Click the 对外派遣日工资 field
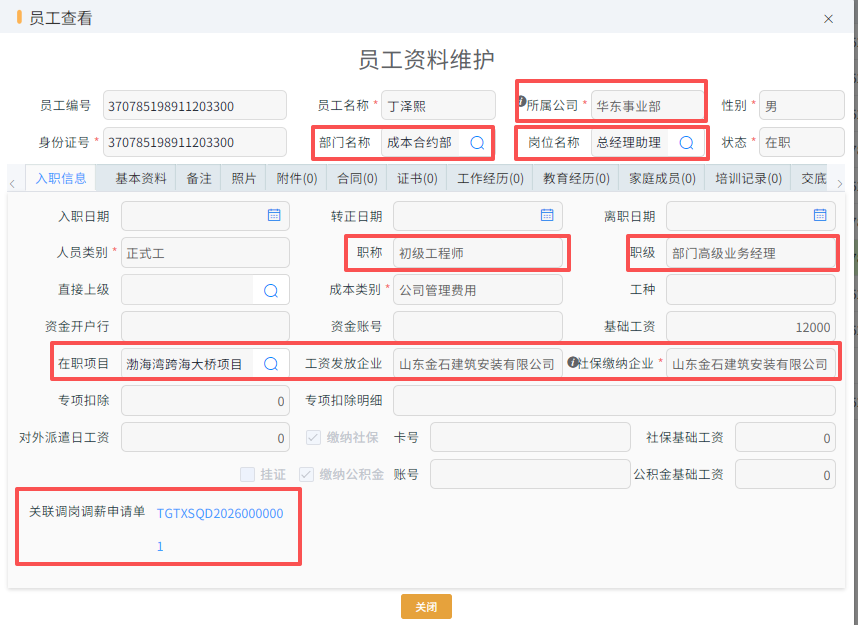 click(x=205, y=437)
